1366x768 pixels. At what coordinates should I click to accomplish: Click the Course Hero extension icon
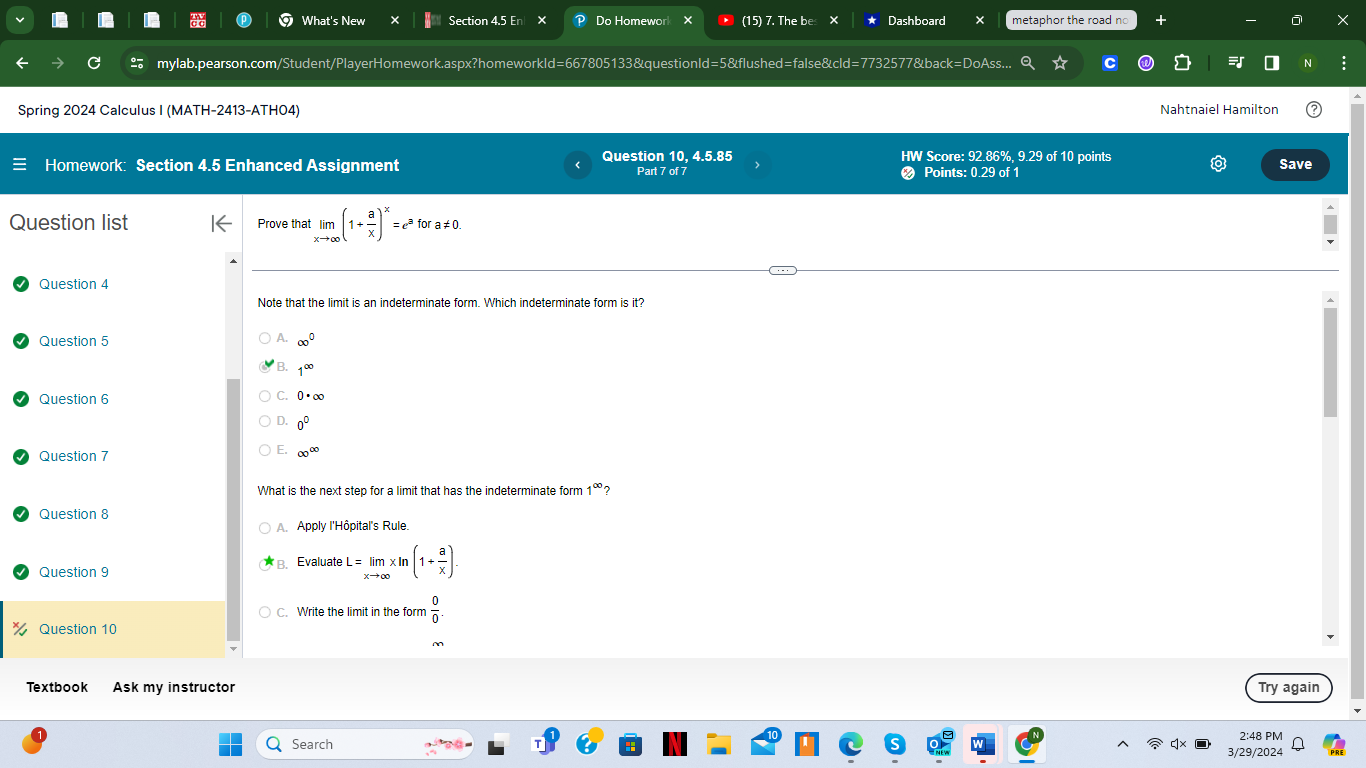click(1109, 62)
